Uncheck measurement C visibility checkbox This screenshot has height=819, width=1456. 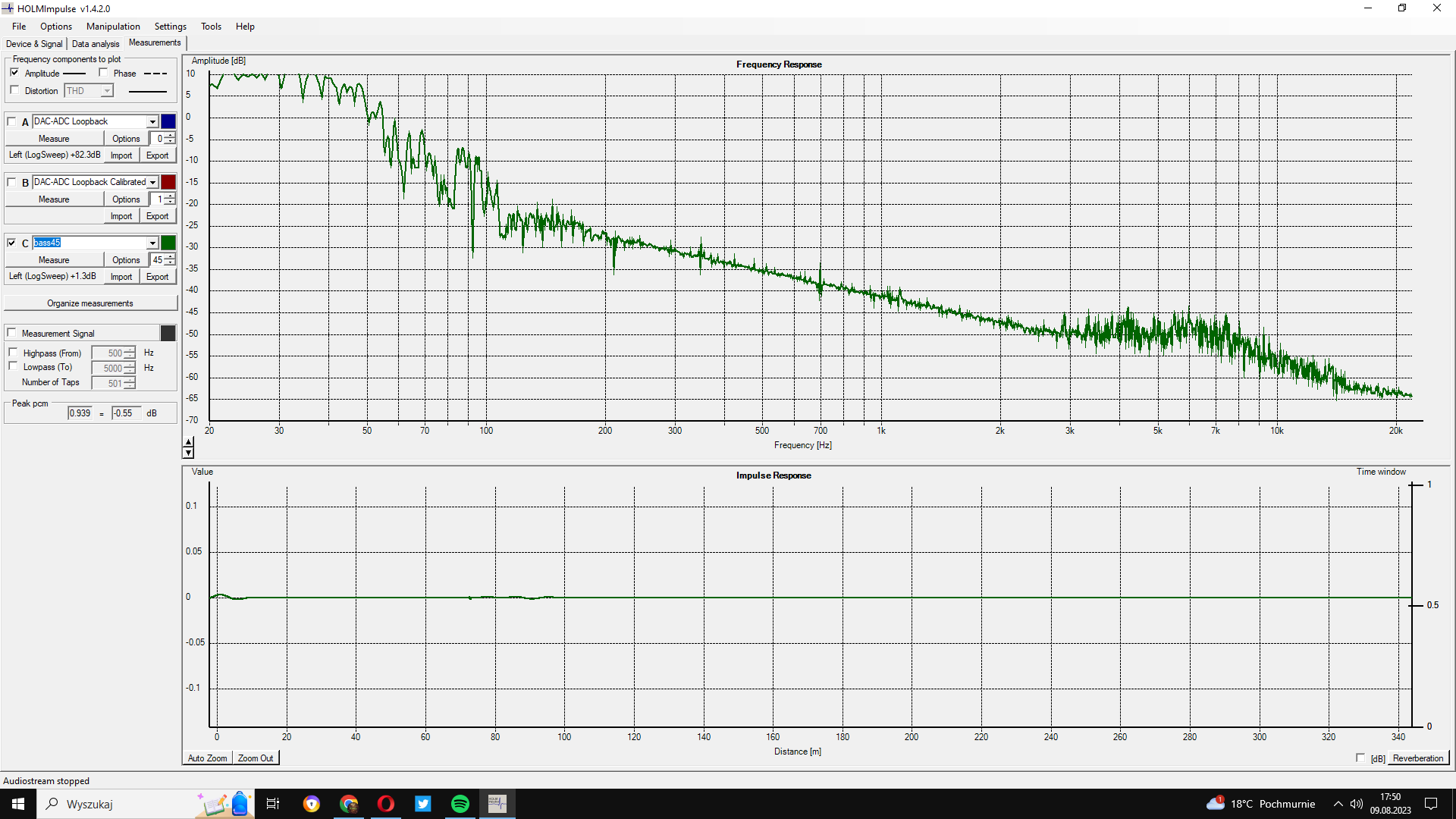click(x=11, y=243)
